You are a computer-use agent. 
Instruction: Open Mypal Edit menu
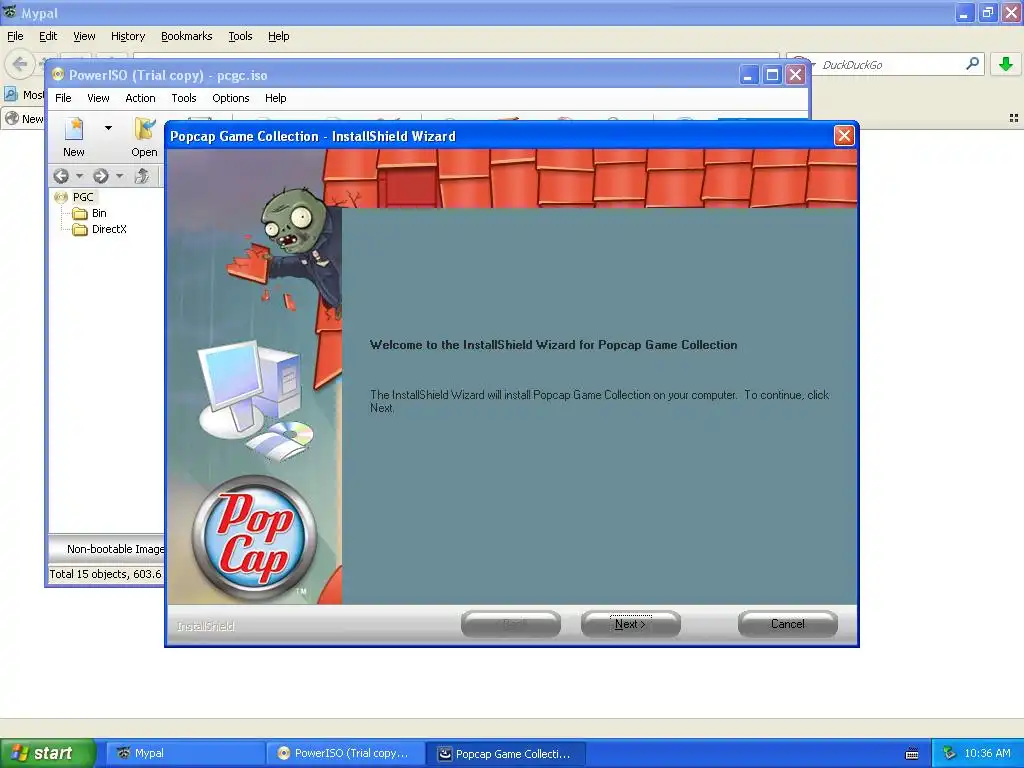(48, 36)
